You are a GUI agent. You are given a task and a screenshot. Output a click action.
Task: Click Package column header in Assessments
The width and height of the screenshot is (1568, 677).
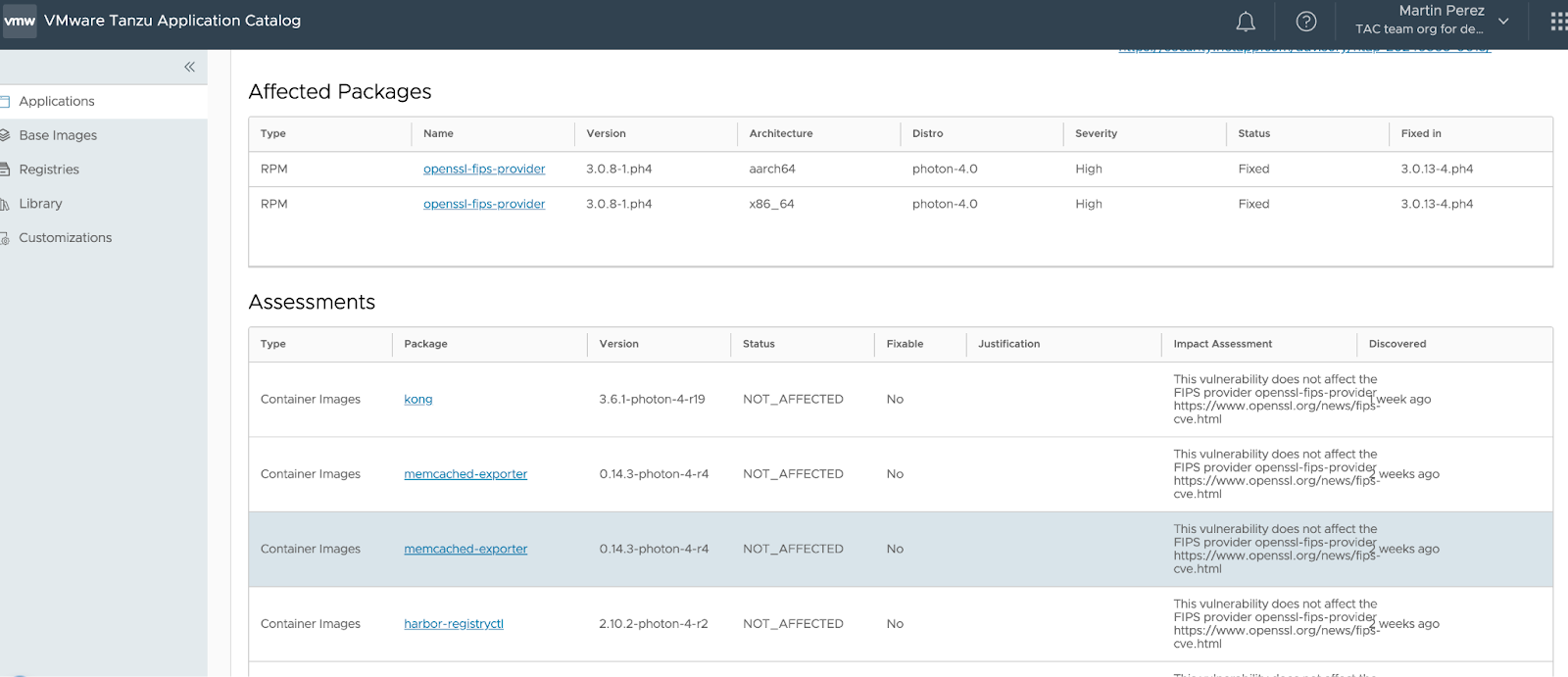pyautogui.click(x=425, y=344)
